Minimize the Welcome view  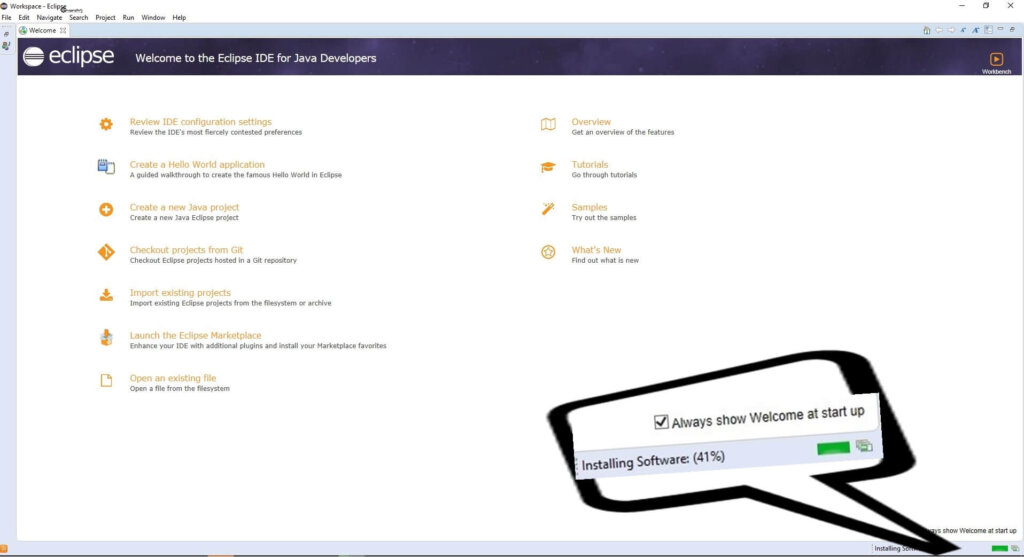pyautogui.click(x=1000, y=29)
